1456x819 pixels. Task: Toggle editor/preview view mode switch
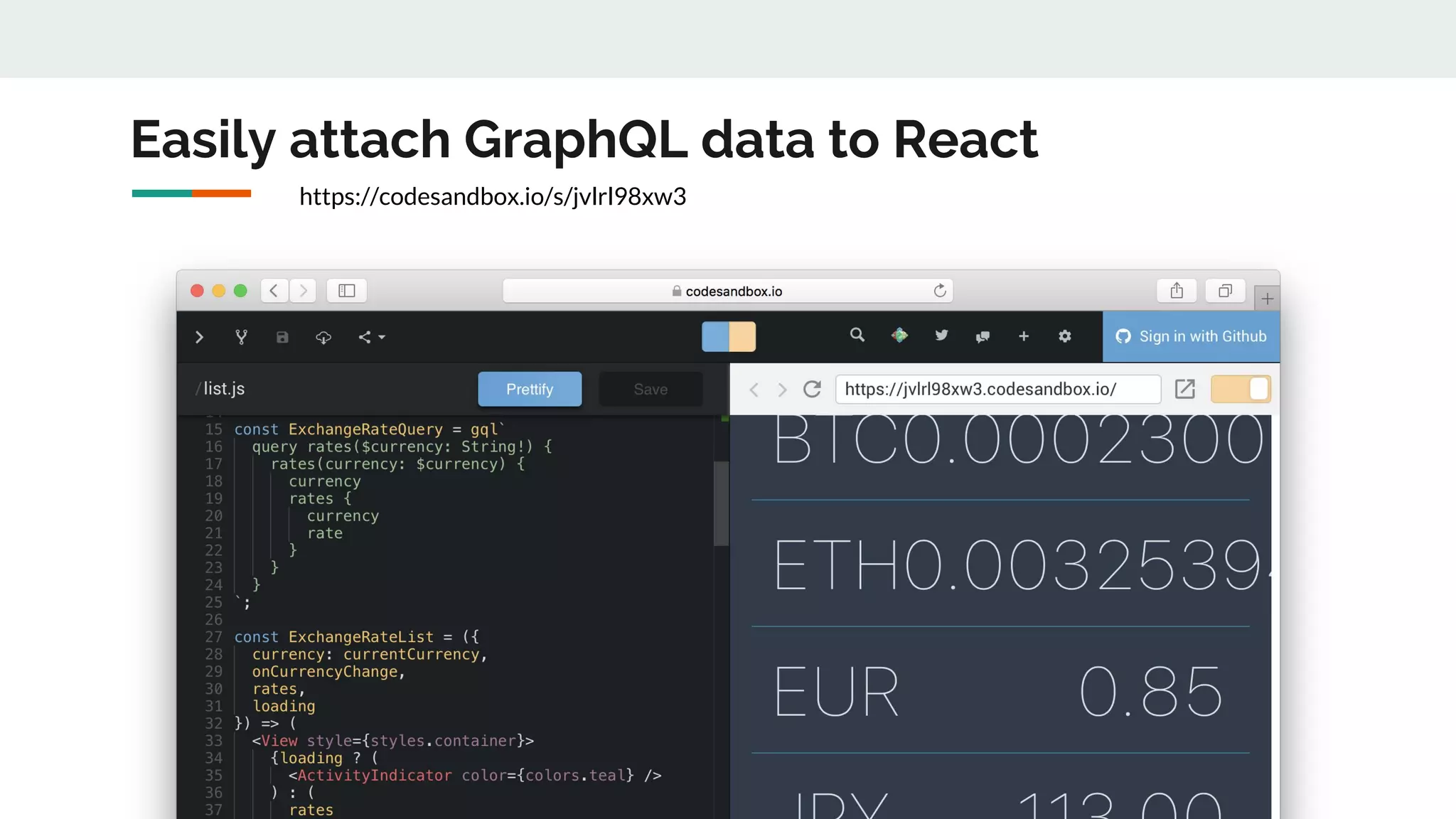[x=729, y=337]
